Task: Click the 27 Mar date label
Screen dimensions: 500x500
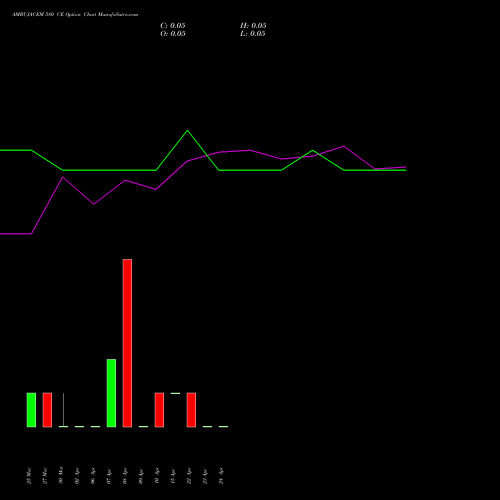Action: [x=45, y=476]
